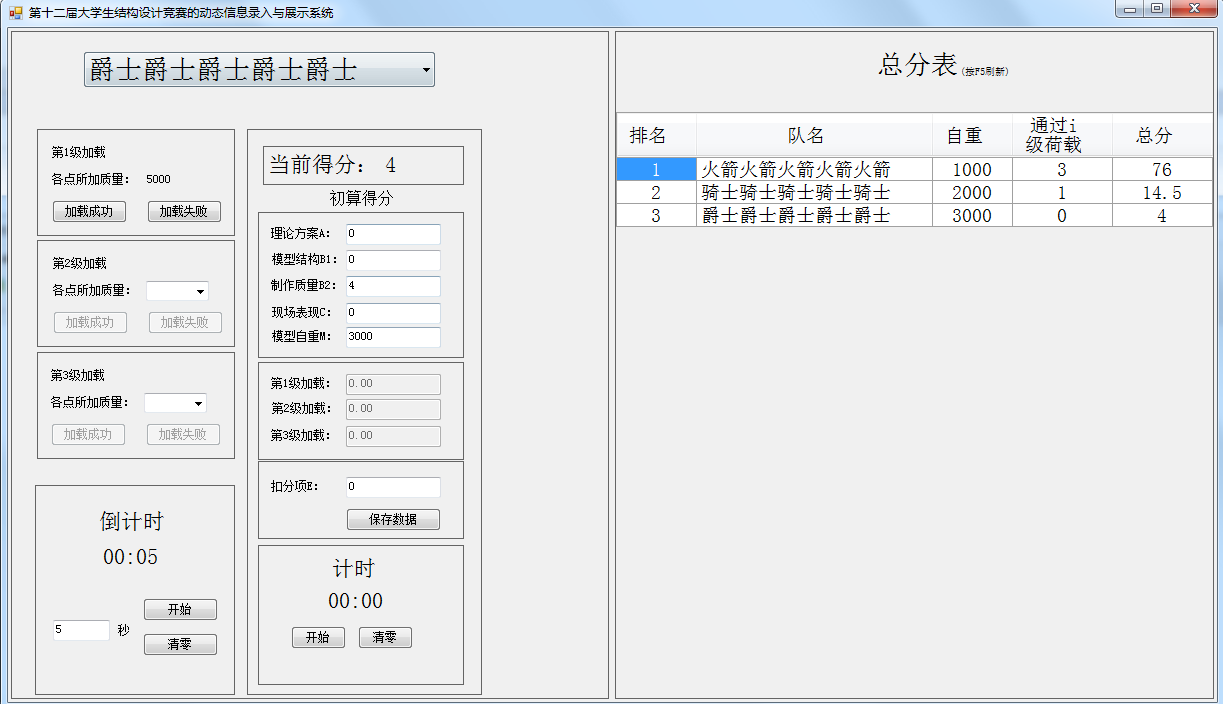Image resolution: width=1223 pixels, height=704 pixels.
Task: Click the 理论方案A input field
Action: coord(393,234)
